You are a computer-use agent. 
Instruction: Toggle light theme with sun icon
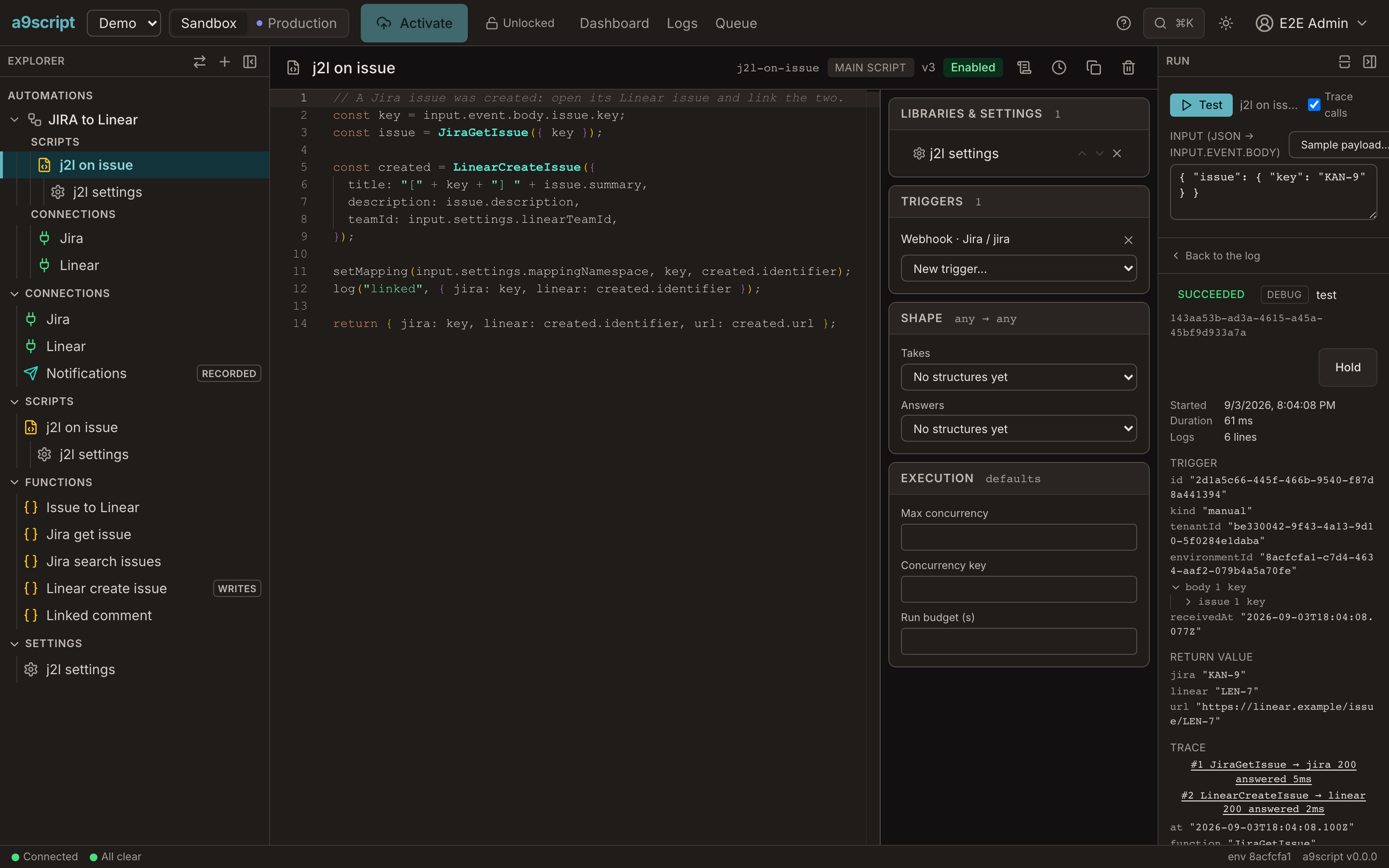click(1226, 23)
